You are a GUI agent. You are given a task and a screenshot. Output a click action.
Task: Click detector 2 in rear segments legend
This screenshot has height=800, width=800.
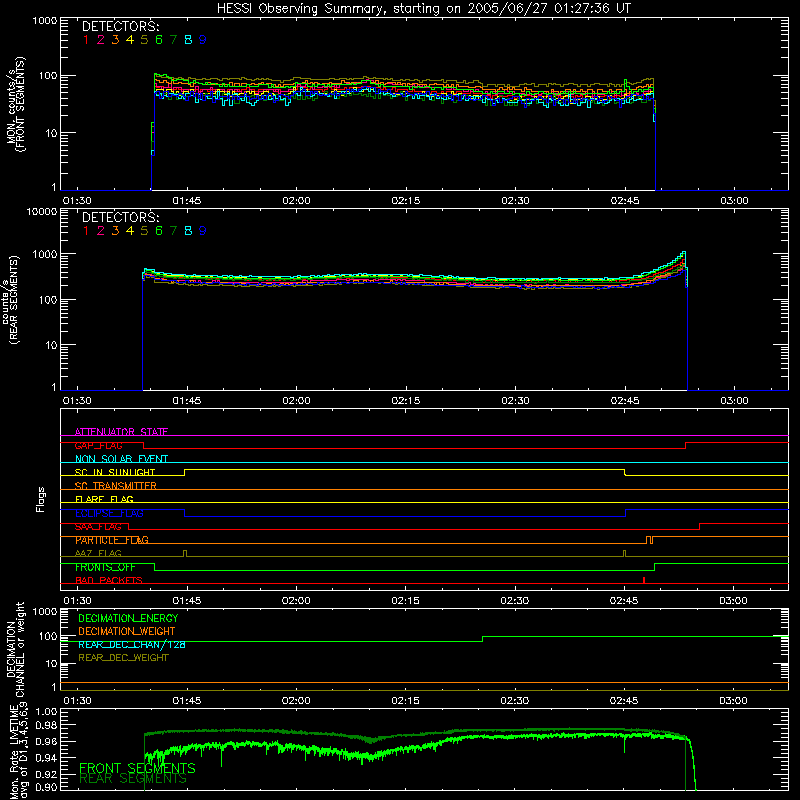click(101, 231)
